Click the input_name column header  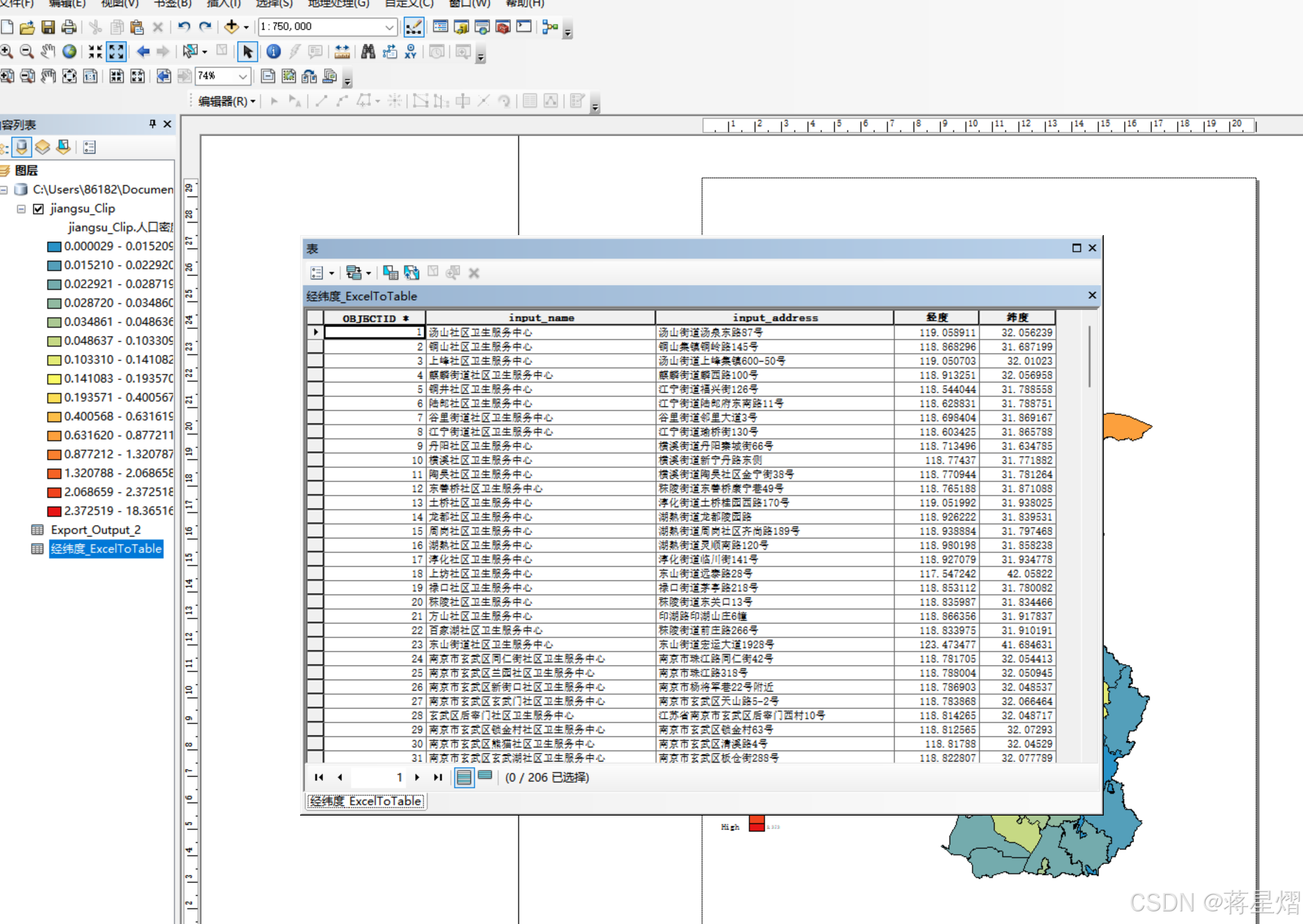click(541, 318)
